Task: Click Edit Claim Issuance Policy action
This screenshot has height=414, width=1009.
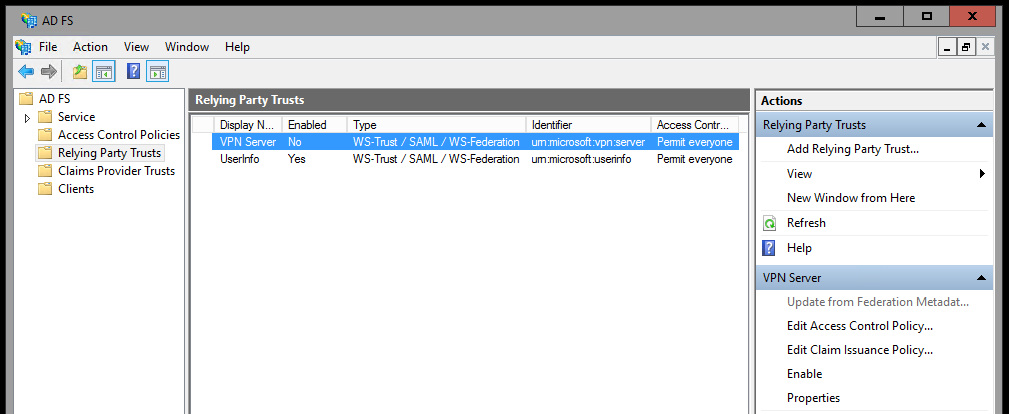Action: (x=860, y=350)
